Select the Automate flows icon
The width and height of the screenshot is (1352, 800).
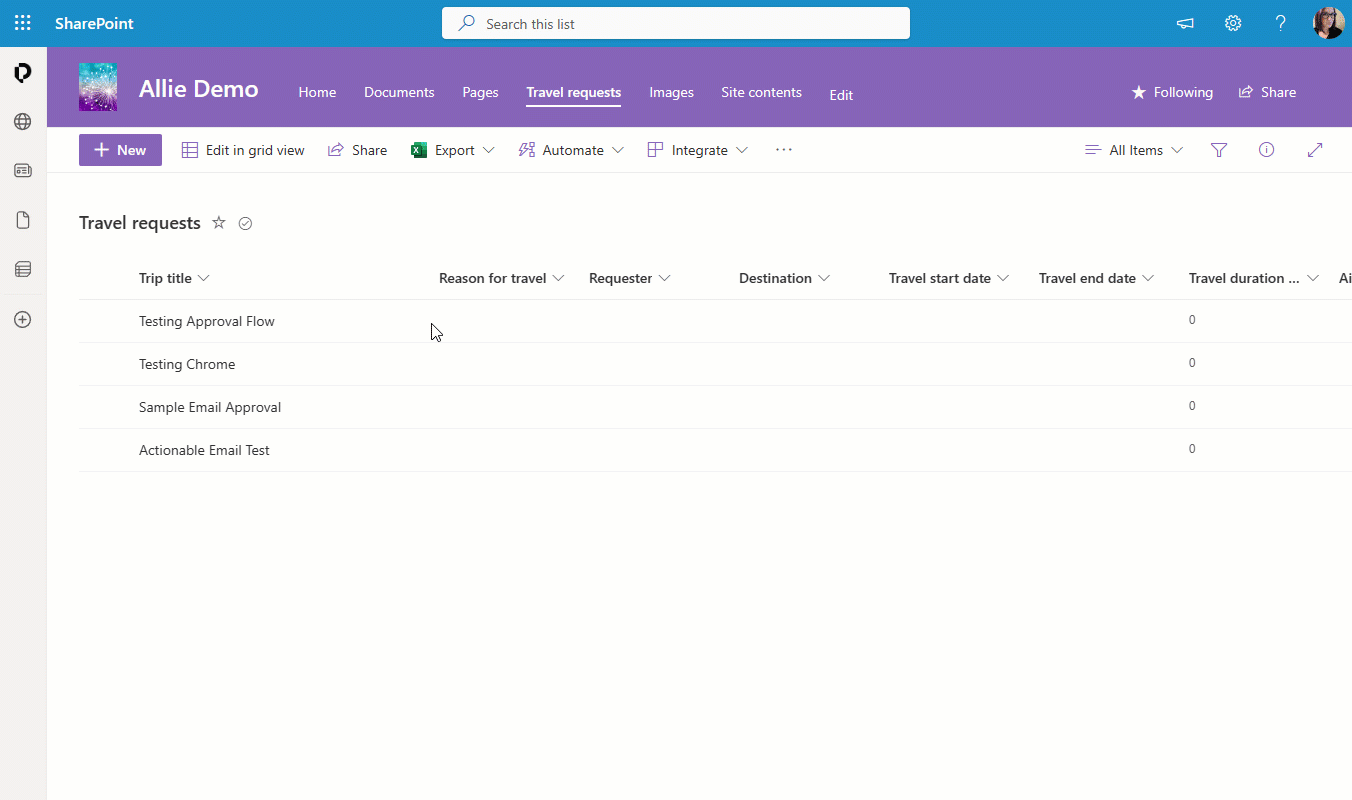[x=526, y=149]
